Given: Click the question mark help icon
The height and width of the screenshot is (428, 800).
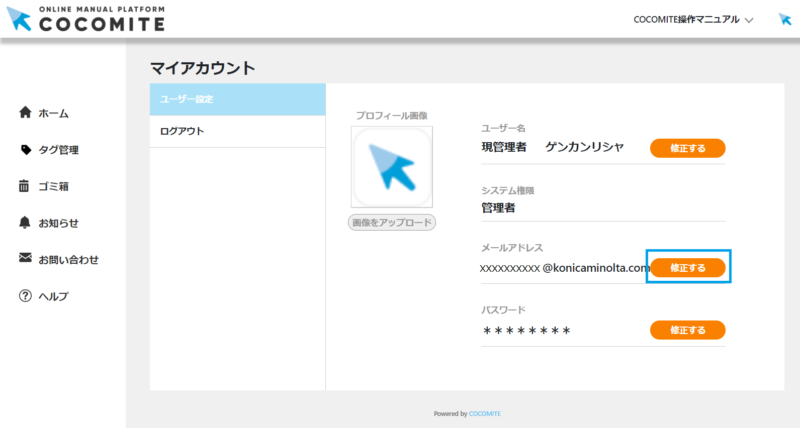Looking at the screenshot, I should pyautogui.click(x=26, y=296).
